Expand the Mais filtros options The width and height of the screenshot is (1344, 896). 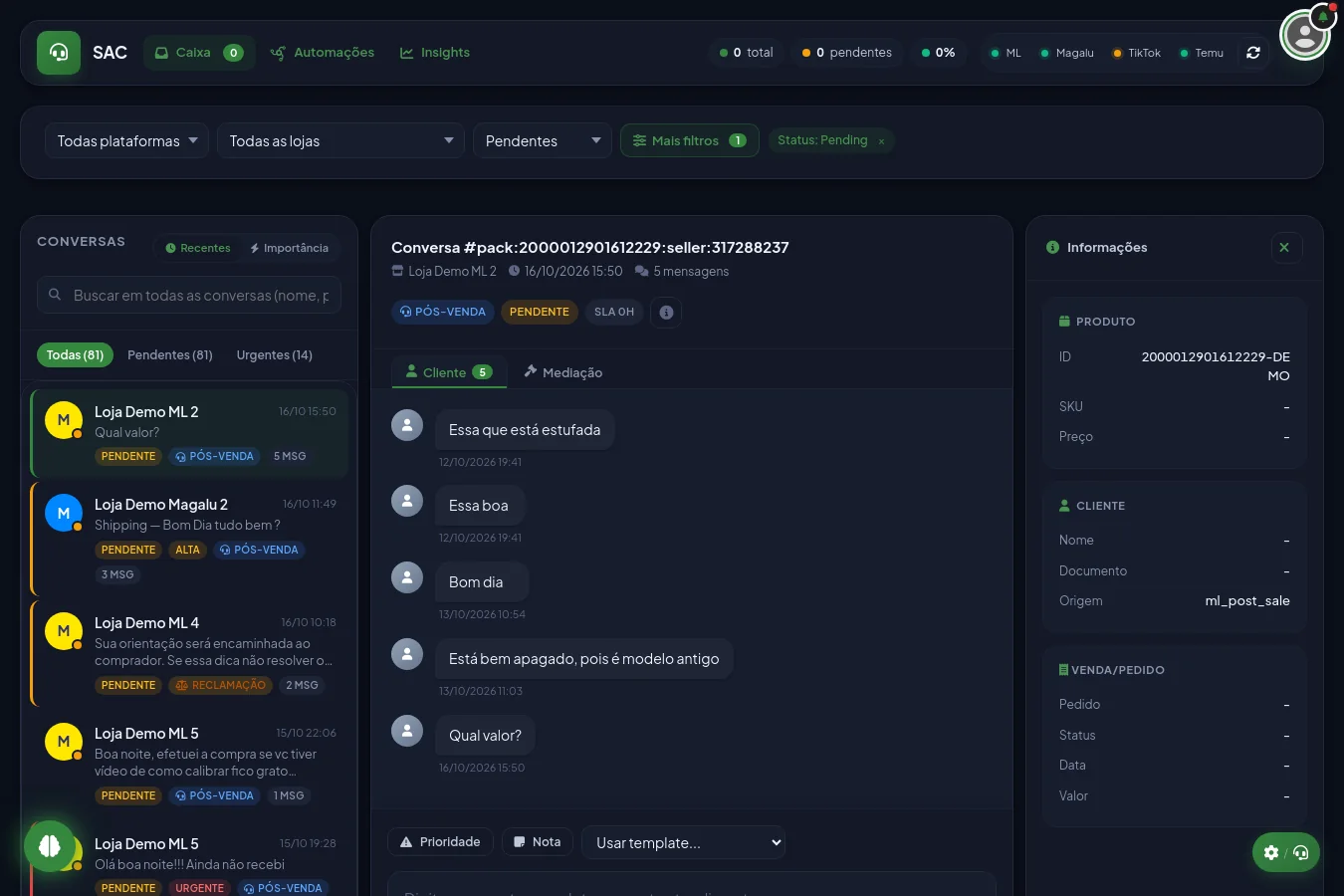point(689,140)
